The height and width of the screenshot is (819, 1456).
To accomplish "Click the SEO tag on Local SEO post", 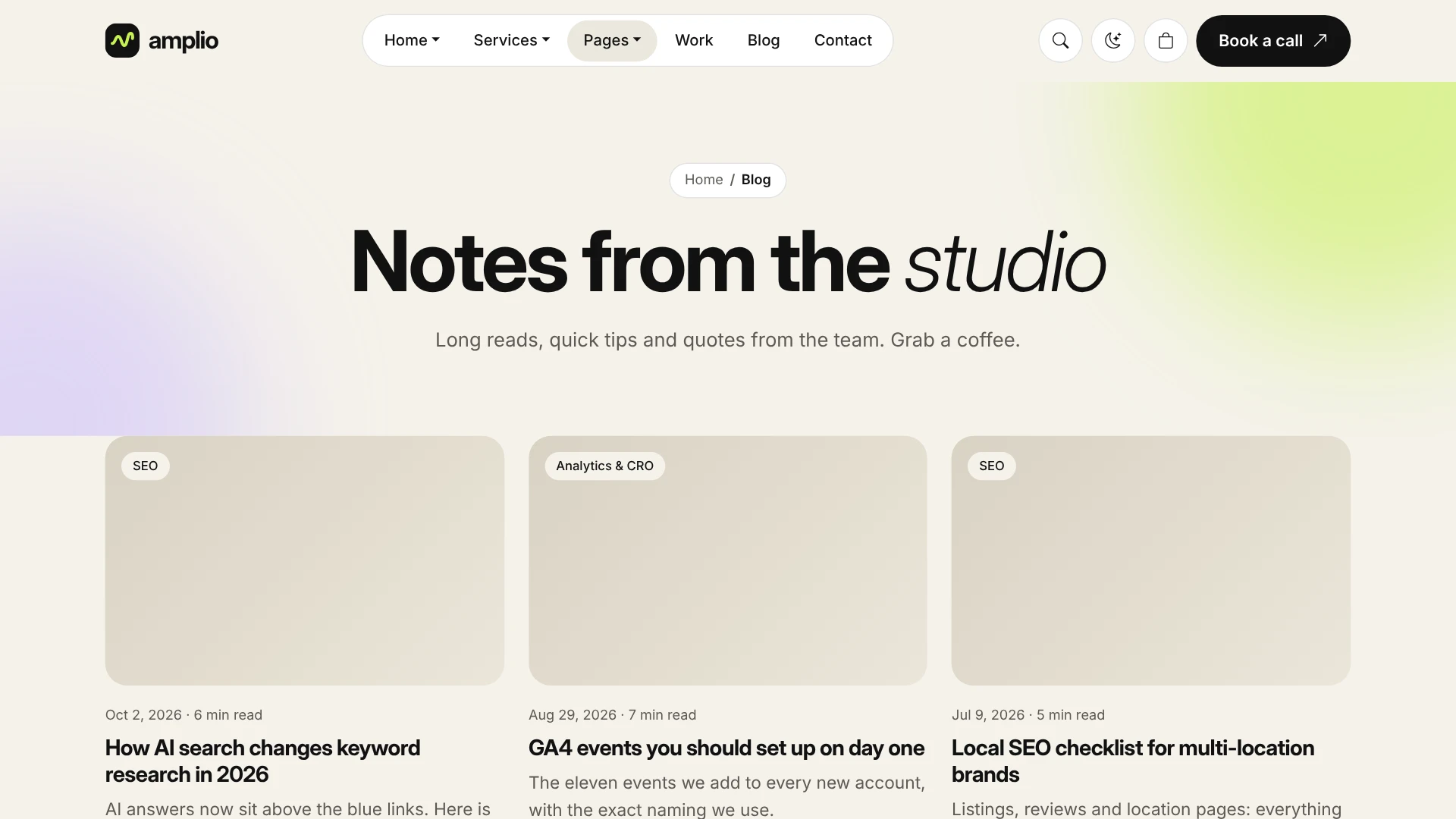I will tap(991, 466).
